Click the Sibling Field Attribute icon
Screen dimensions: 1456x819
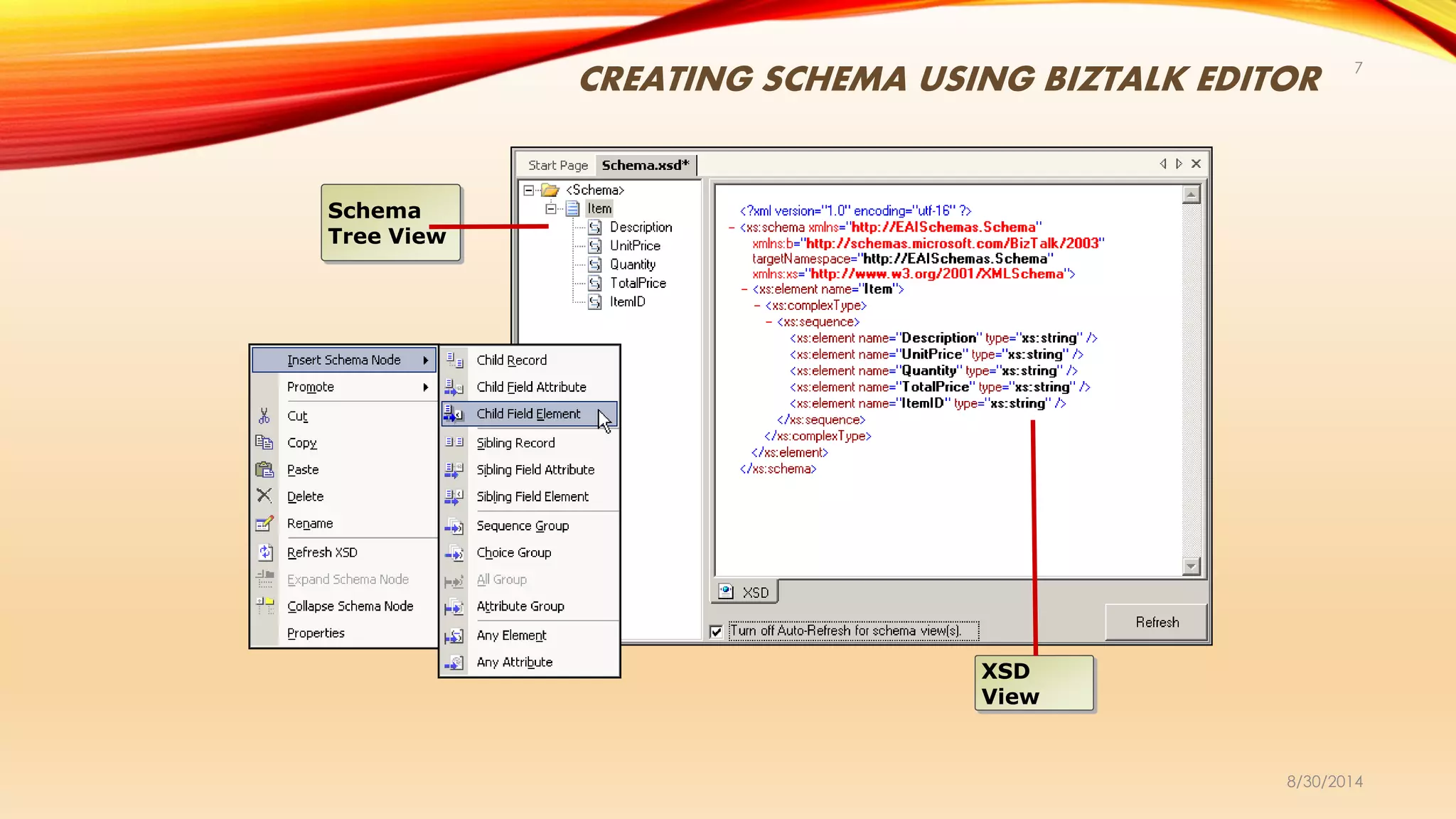pos(454,469)
